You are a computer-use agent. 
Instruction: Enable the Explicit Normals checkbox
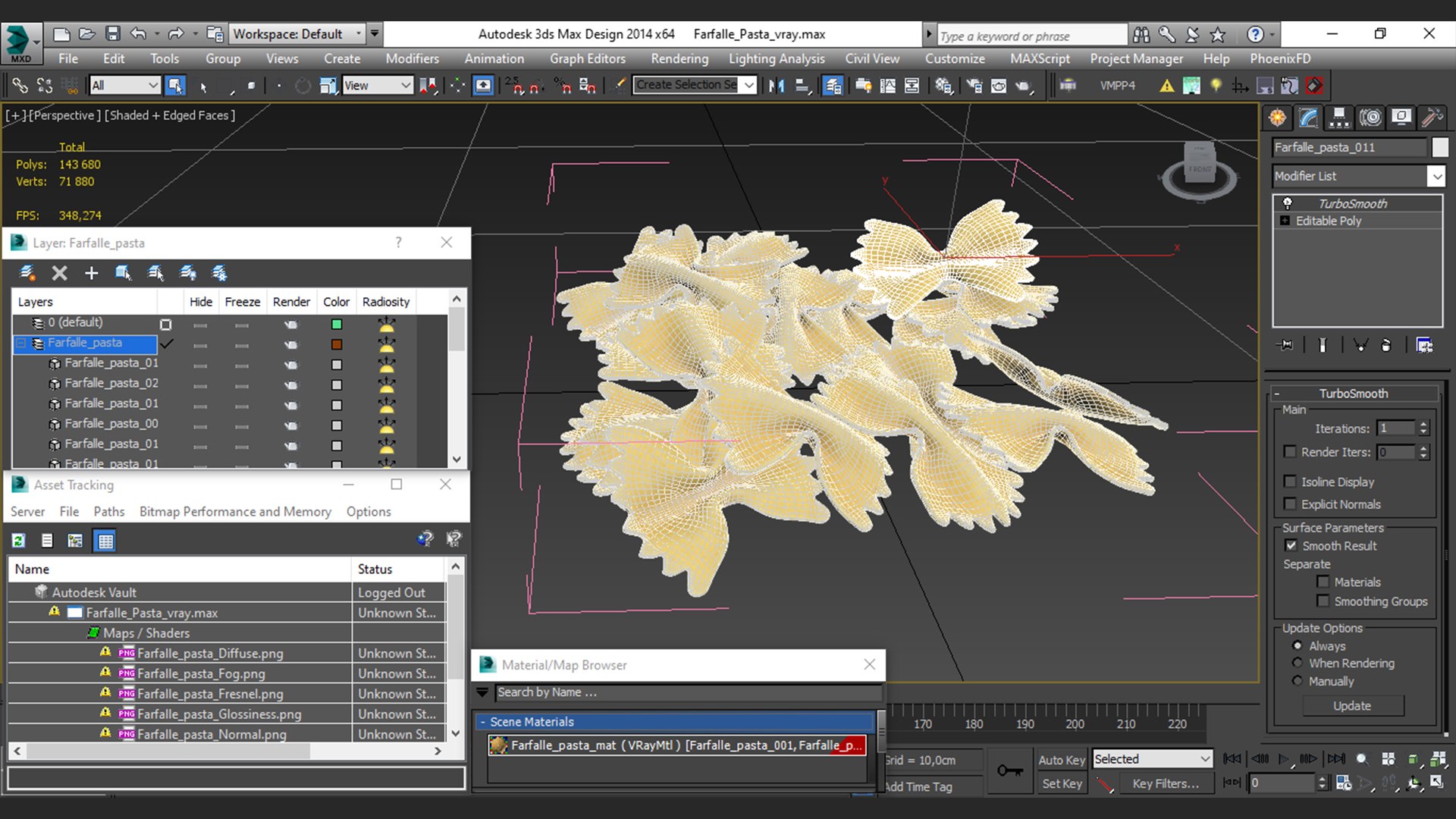point(1290,504)
